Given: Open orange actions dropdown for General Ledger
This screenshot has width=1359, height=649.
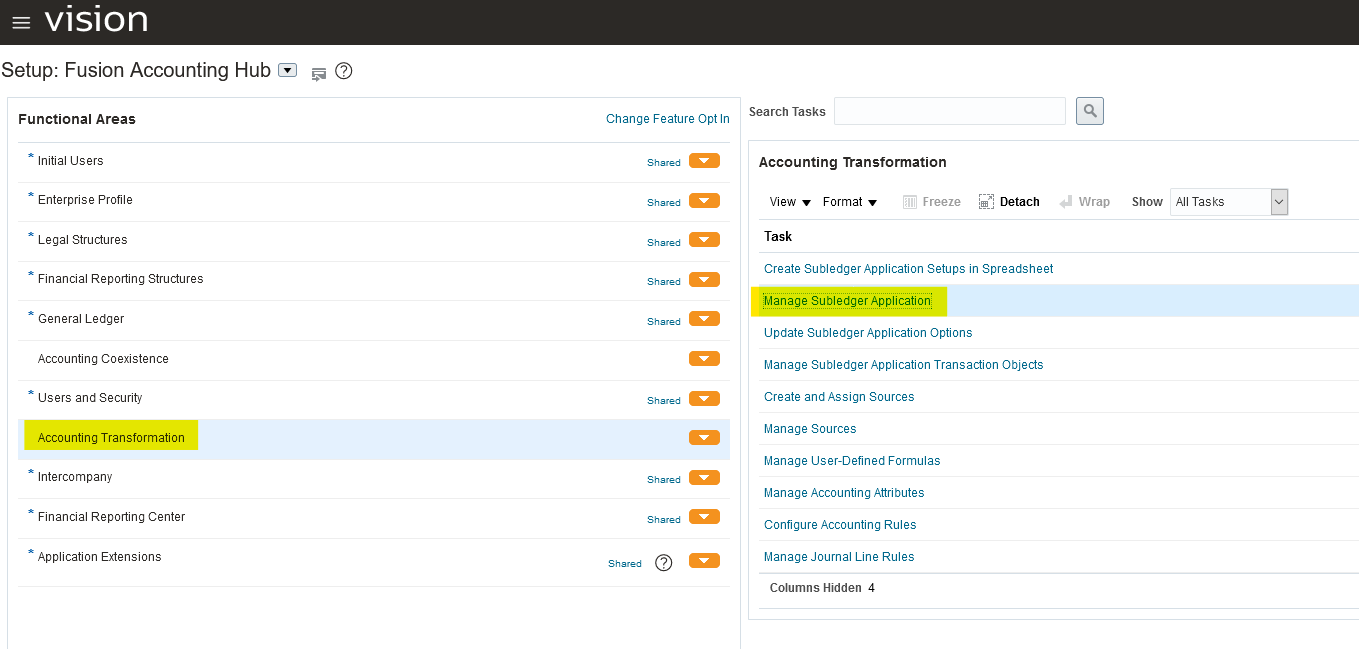Looking at the screenshot, I should (x=704, y=319).
